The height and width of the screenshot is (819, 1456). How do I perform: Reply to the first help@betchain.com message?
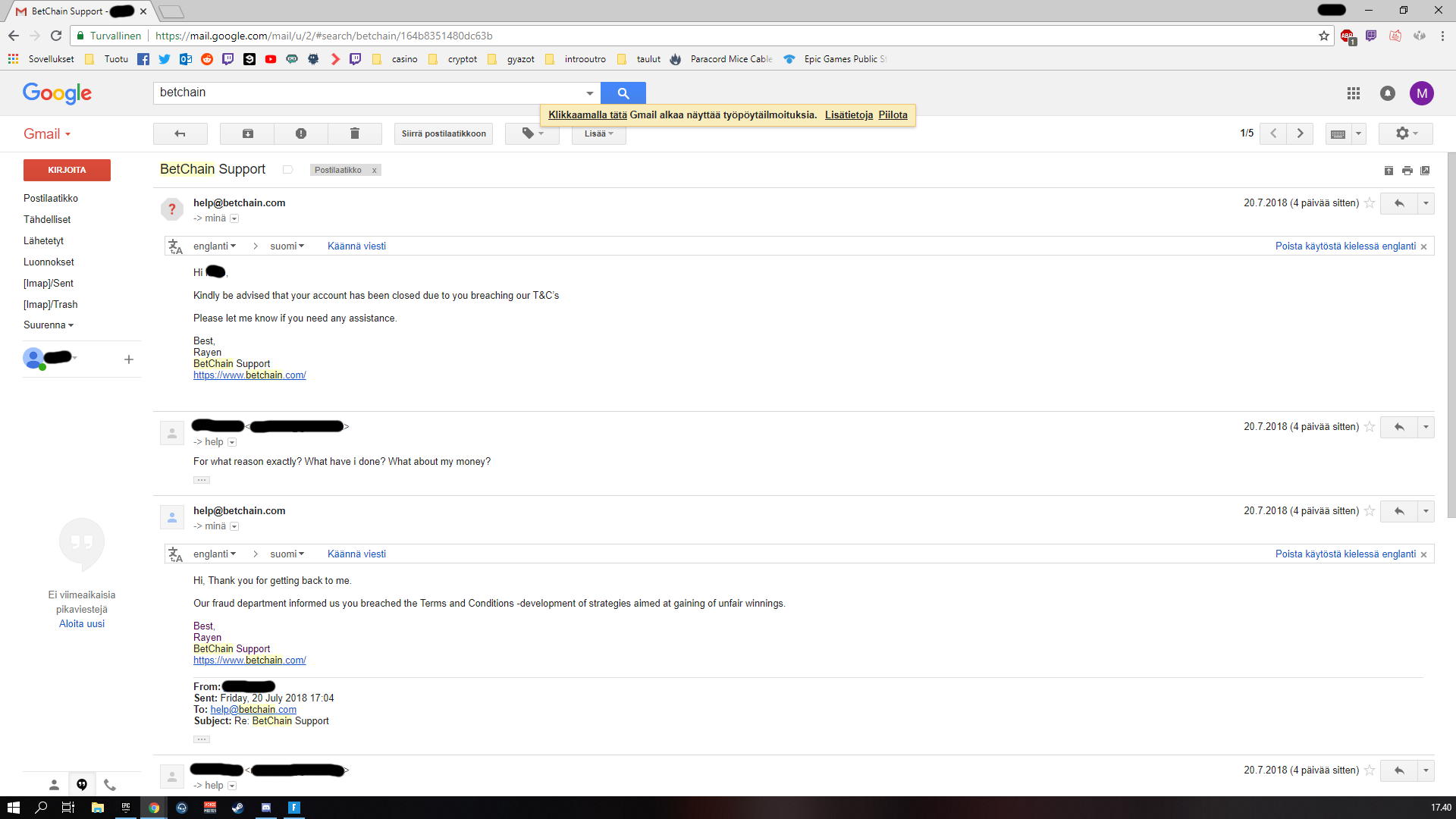(x=1399, y=203)
